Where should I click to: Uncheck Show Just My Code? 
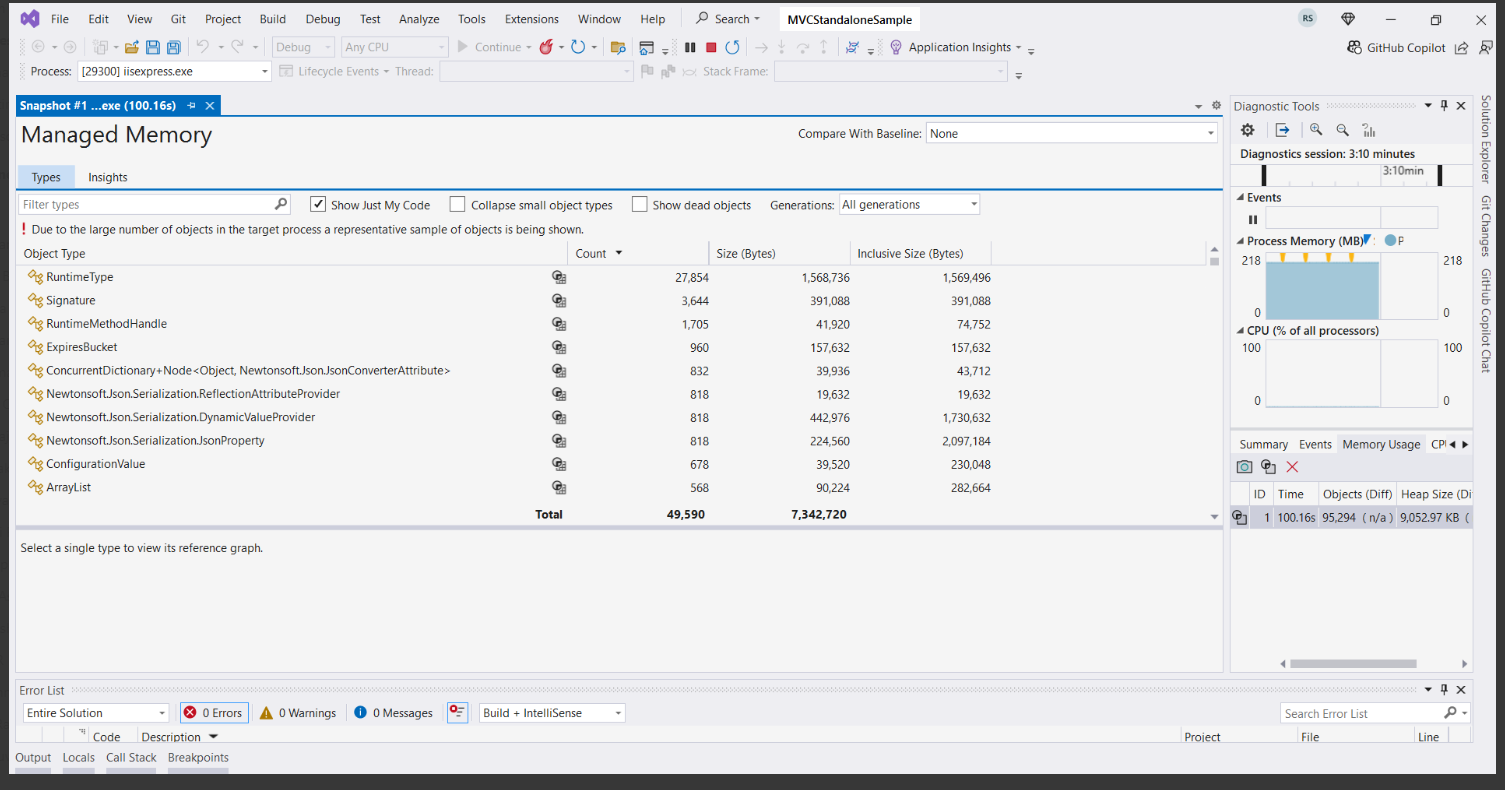click(x=318, y=204)
